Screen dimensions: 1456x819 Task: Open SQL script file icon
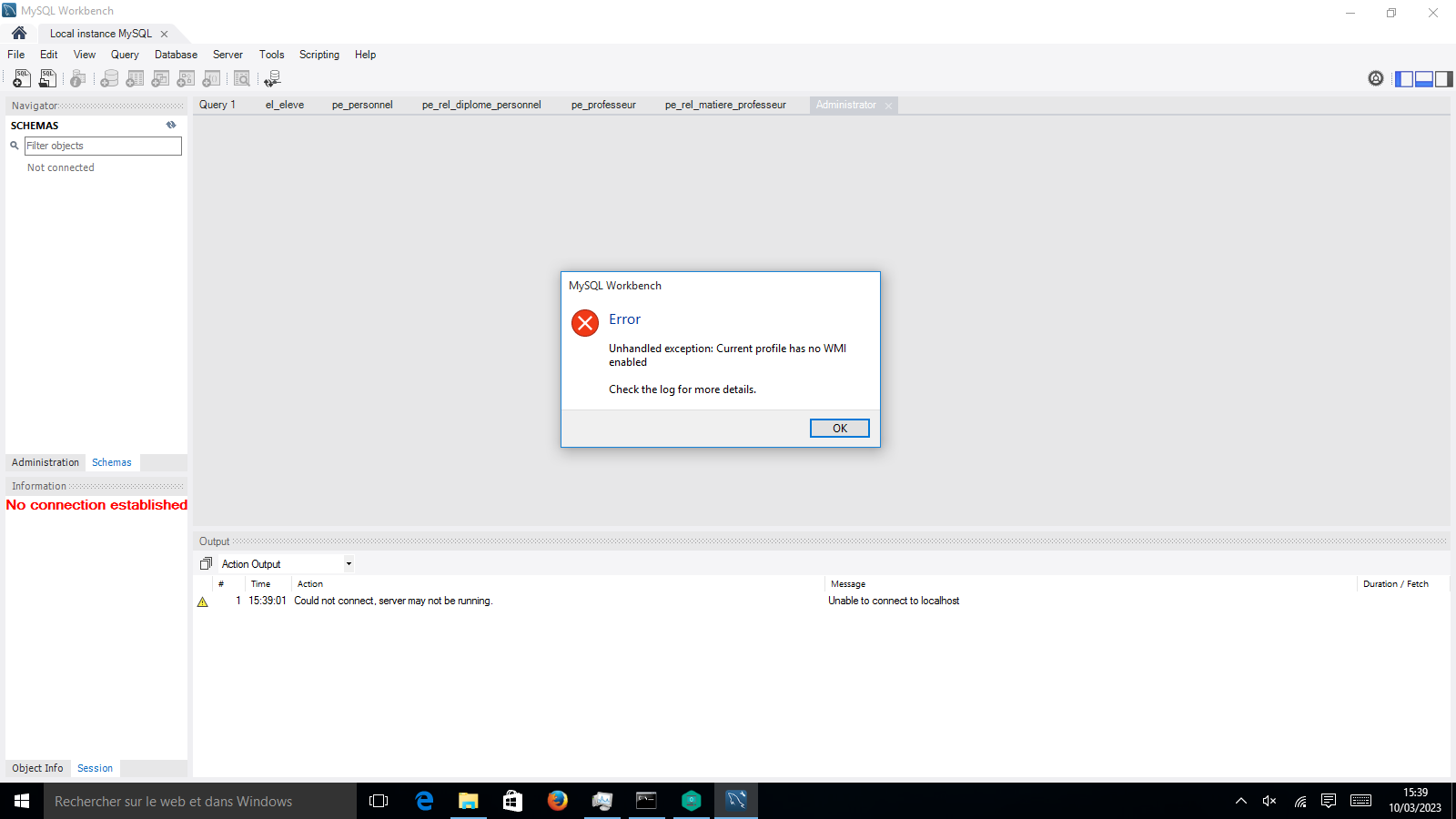click(x=47, y=79)
